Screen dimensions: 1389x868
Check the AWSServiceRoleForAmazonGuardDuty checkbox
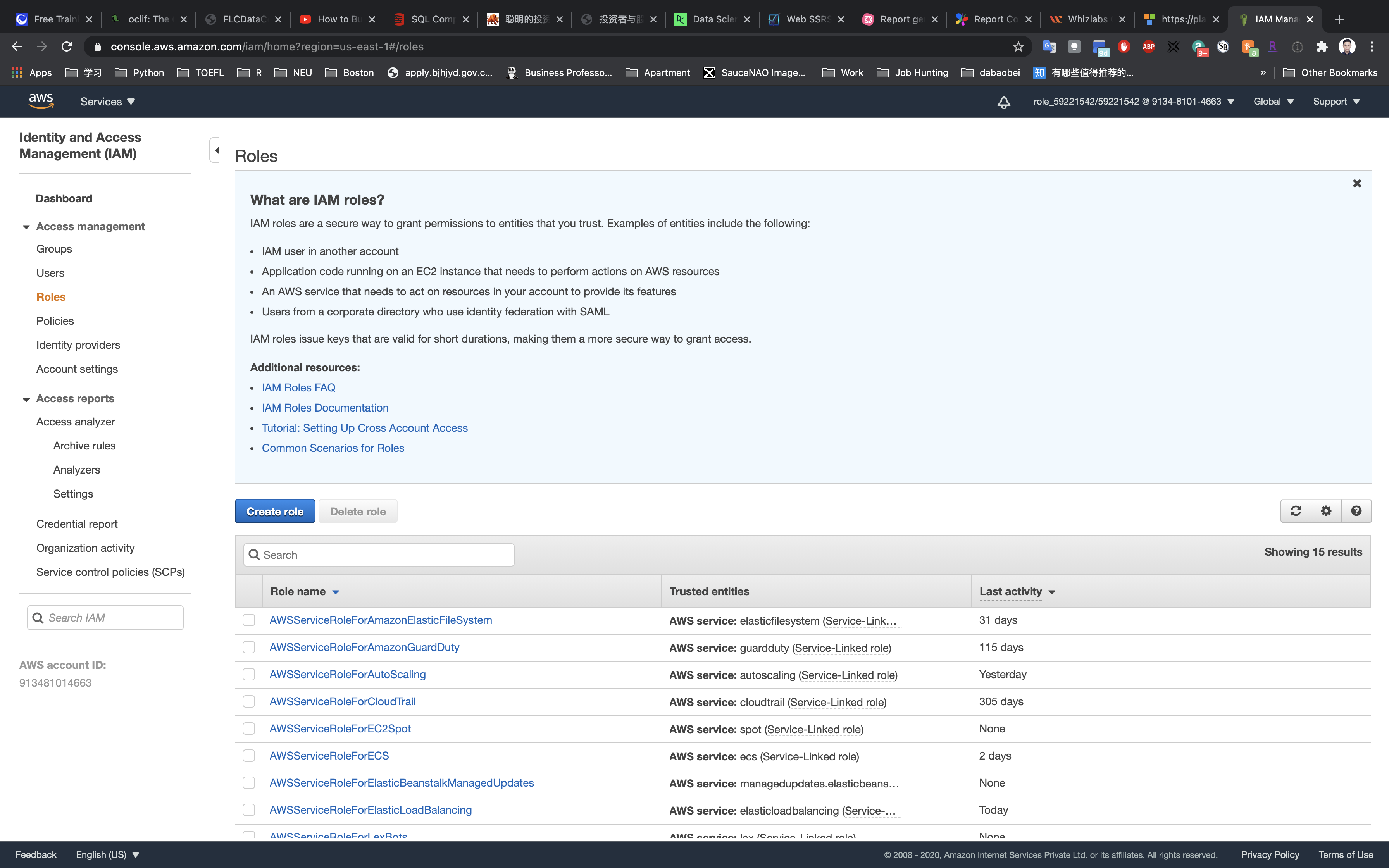click(x=248, y=647)
